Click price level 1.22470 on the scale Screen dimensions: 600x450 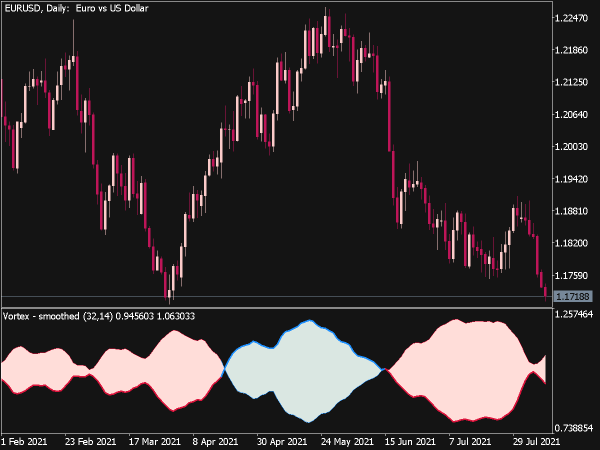[x=571, y=18]
